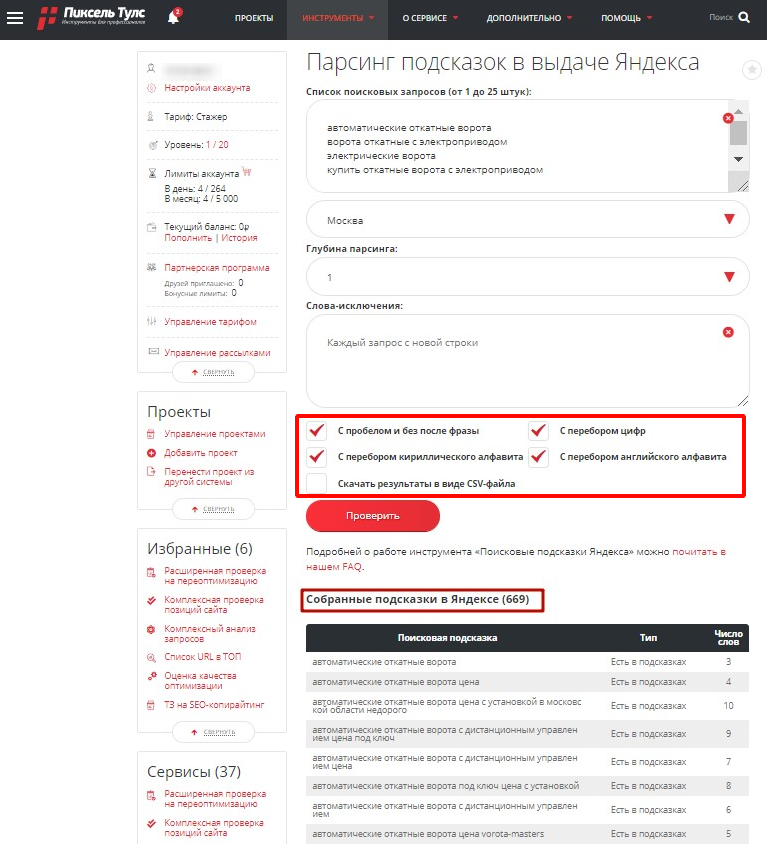Image resolution: width=767 pixels, height=844 pixels.
Task: Click icon beside Перенести проект из другой системы
Action: [151, 472]
